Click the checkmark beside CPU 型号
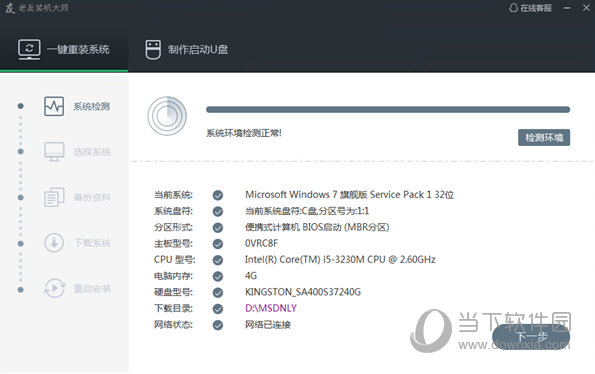 (218, 260)
